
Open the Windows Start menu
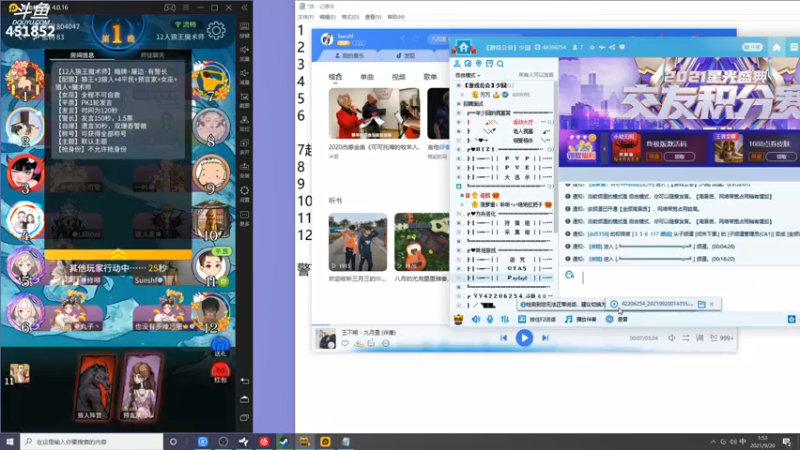pyautogui.click(x=9, y=442)
